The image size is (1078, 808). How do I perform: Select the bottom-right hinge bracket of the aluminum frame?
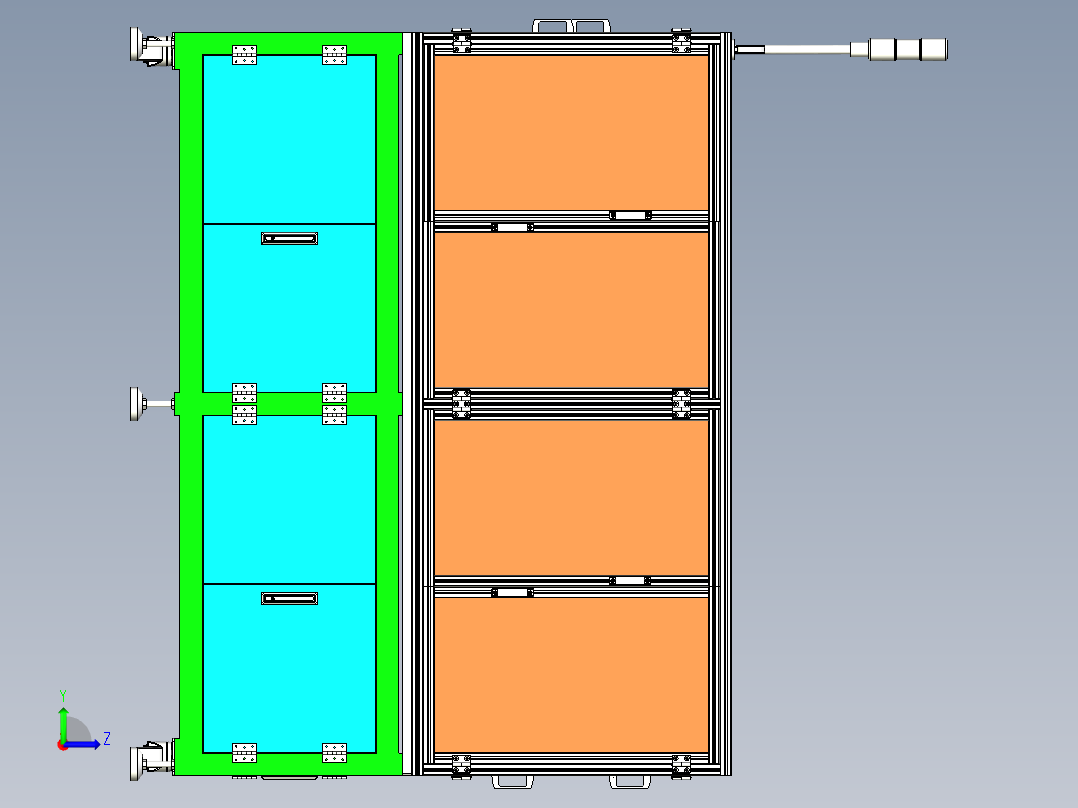click(681, 766)
